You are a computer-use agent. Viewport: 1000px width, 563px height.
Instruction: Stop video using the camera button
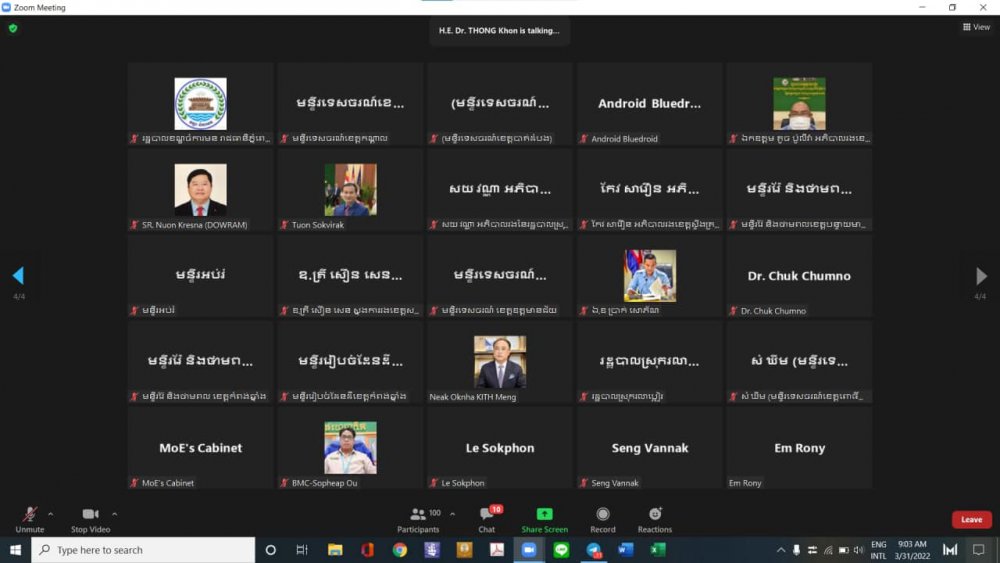coord(90,514)
